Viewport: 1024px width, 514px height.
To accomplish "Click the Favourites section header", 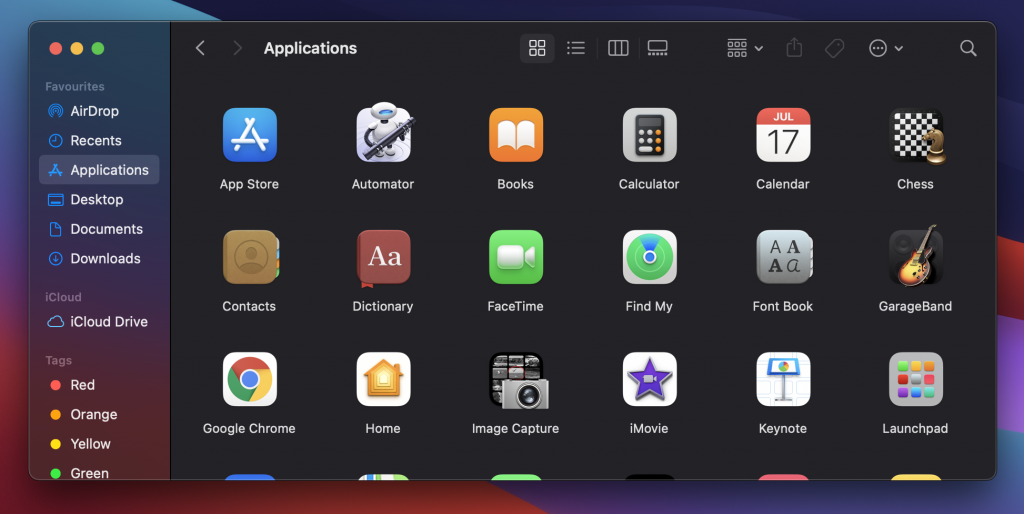I will [x=74, y=86].
